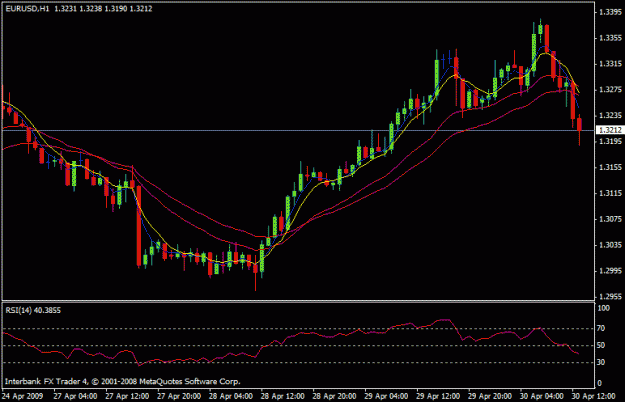Click the 1.3315 price axis value
This screenshot has width=625, height=402.
[x=610, y=64]
